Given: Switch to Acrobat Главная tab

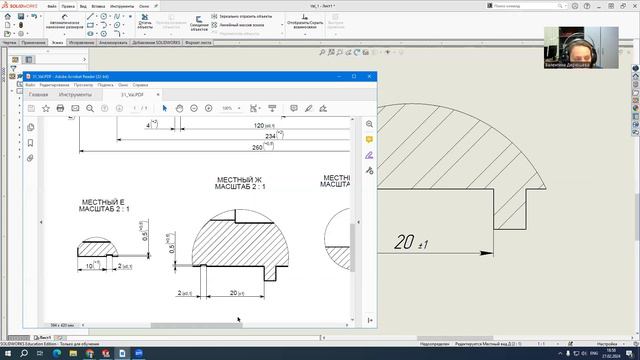Looking at the screenshot, I should pyautogui.click(x=38, y=95).
